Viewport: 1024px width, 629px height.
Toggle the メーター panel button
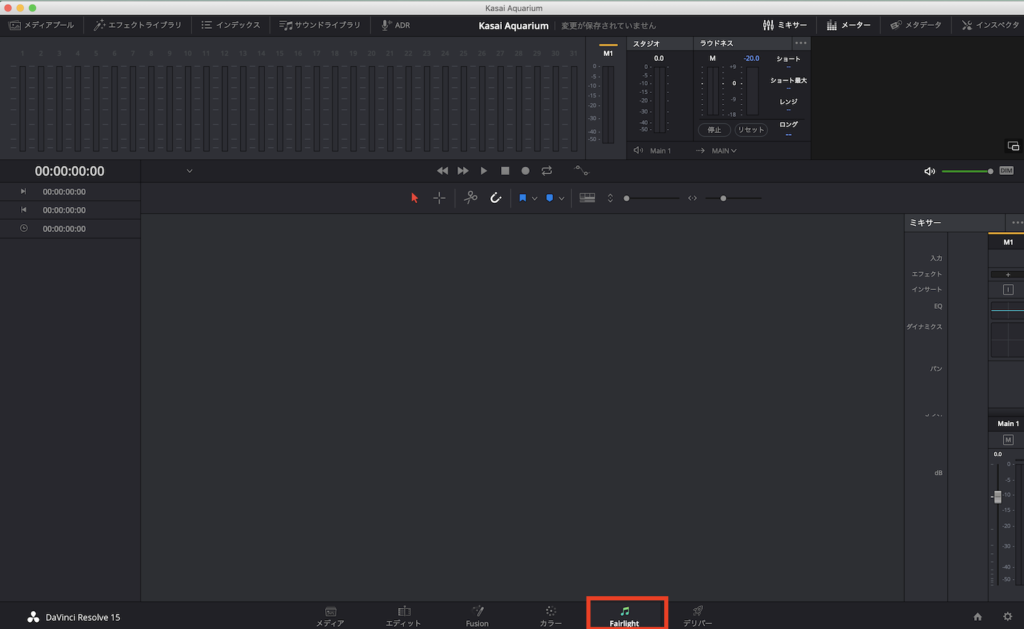pyautogui.click(x=848, y=25)
